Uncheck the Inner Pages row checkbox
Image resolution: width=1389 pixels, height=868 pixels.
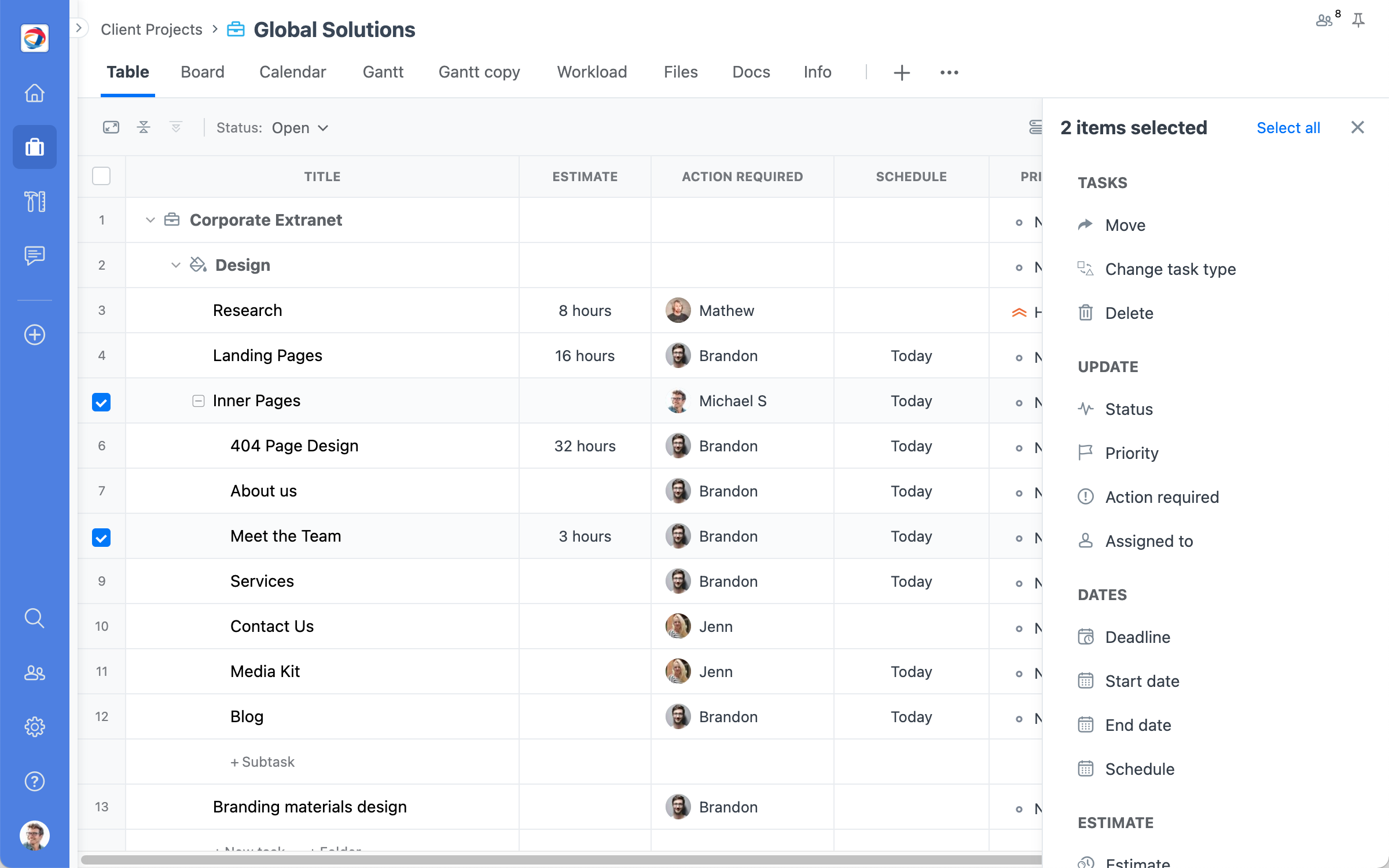(101, 402)
